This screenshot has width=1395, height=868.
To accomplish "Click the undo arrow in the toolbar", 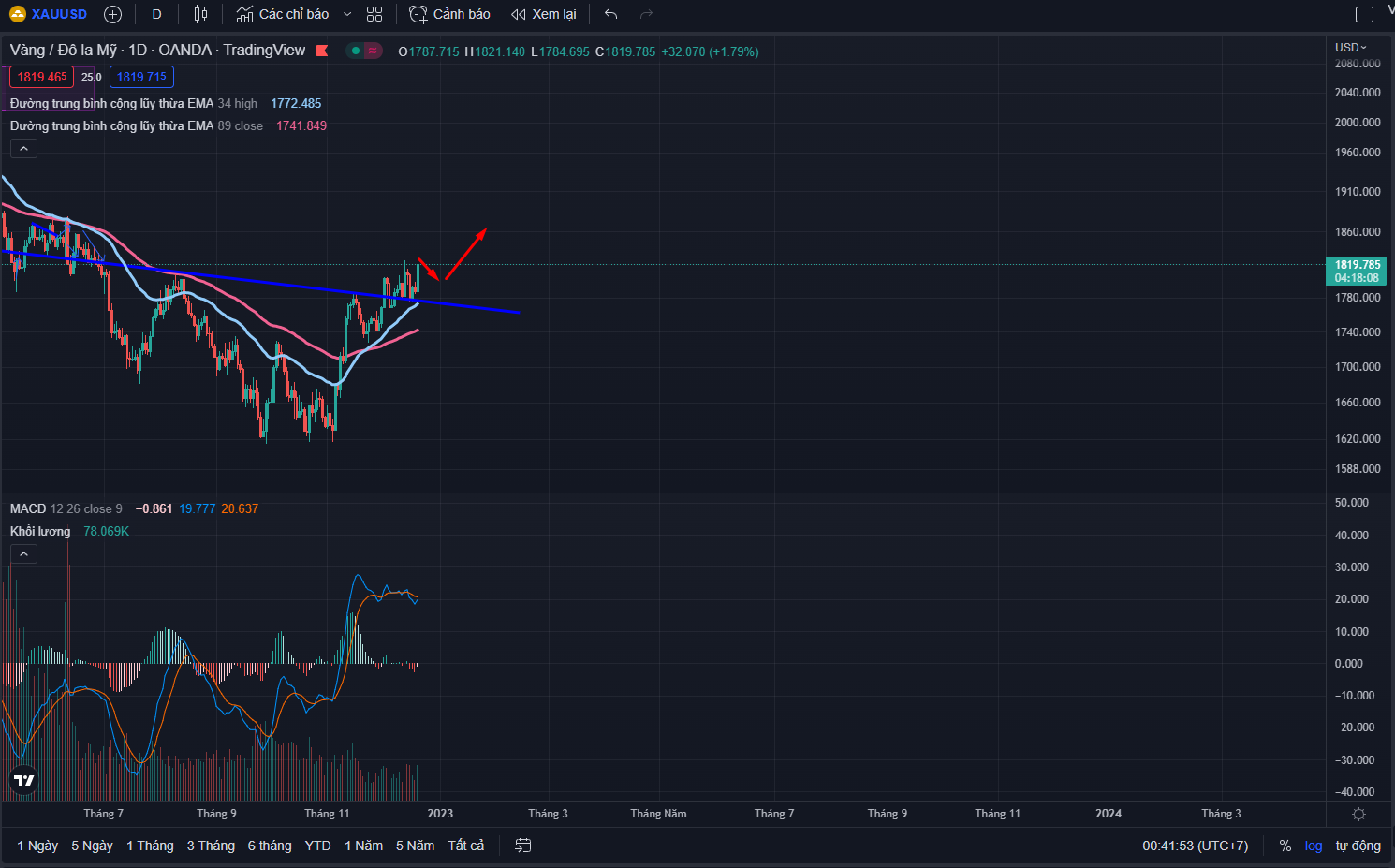I will point(611,14).
